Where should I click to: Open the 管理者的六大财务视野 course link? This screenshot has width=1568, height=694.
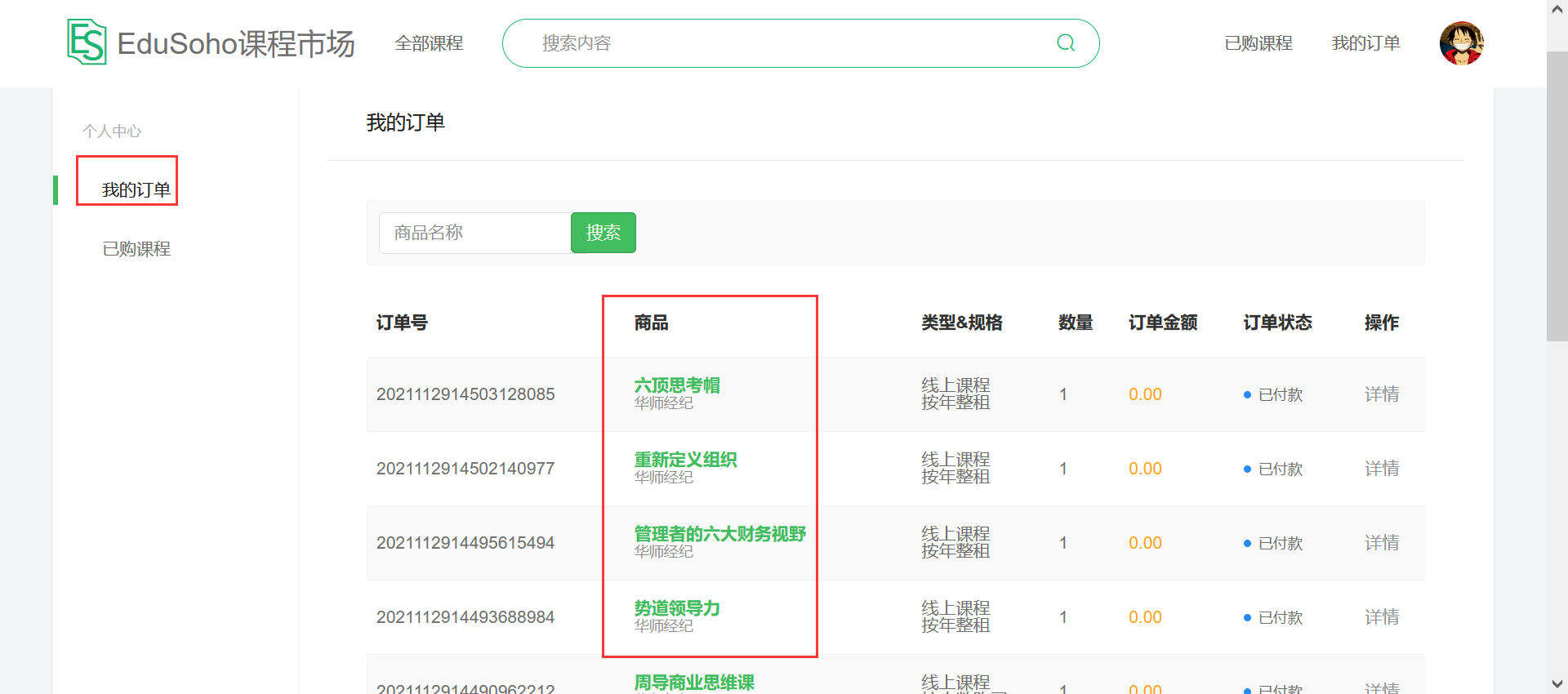pos(719,533)
